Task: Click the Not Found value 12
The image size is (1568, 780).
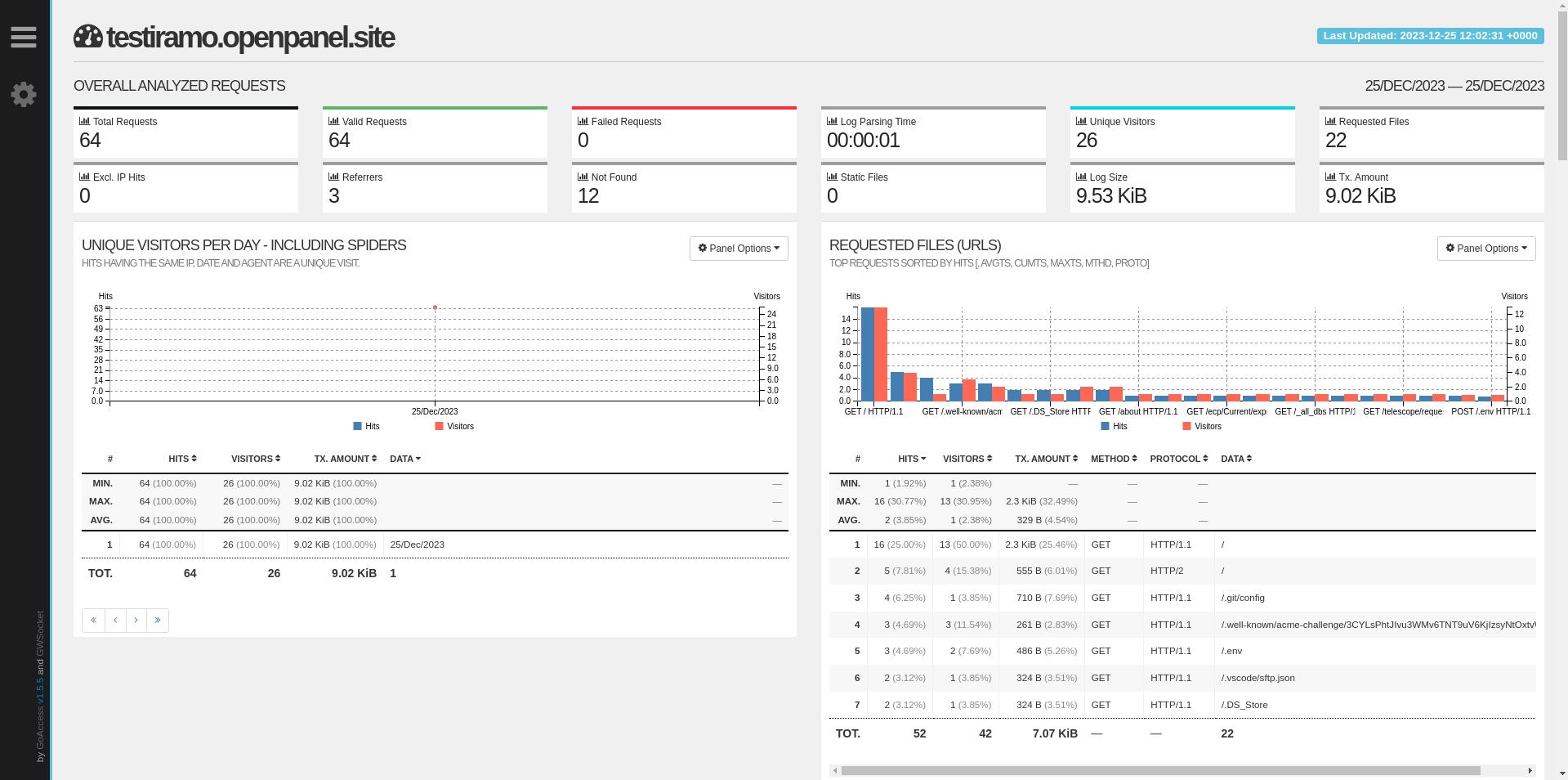Action: [x=588, y=196]
